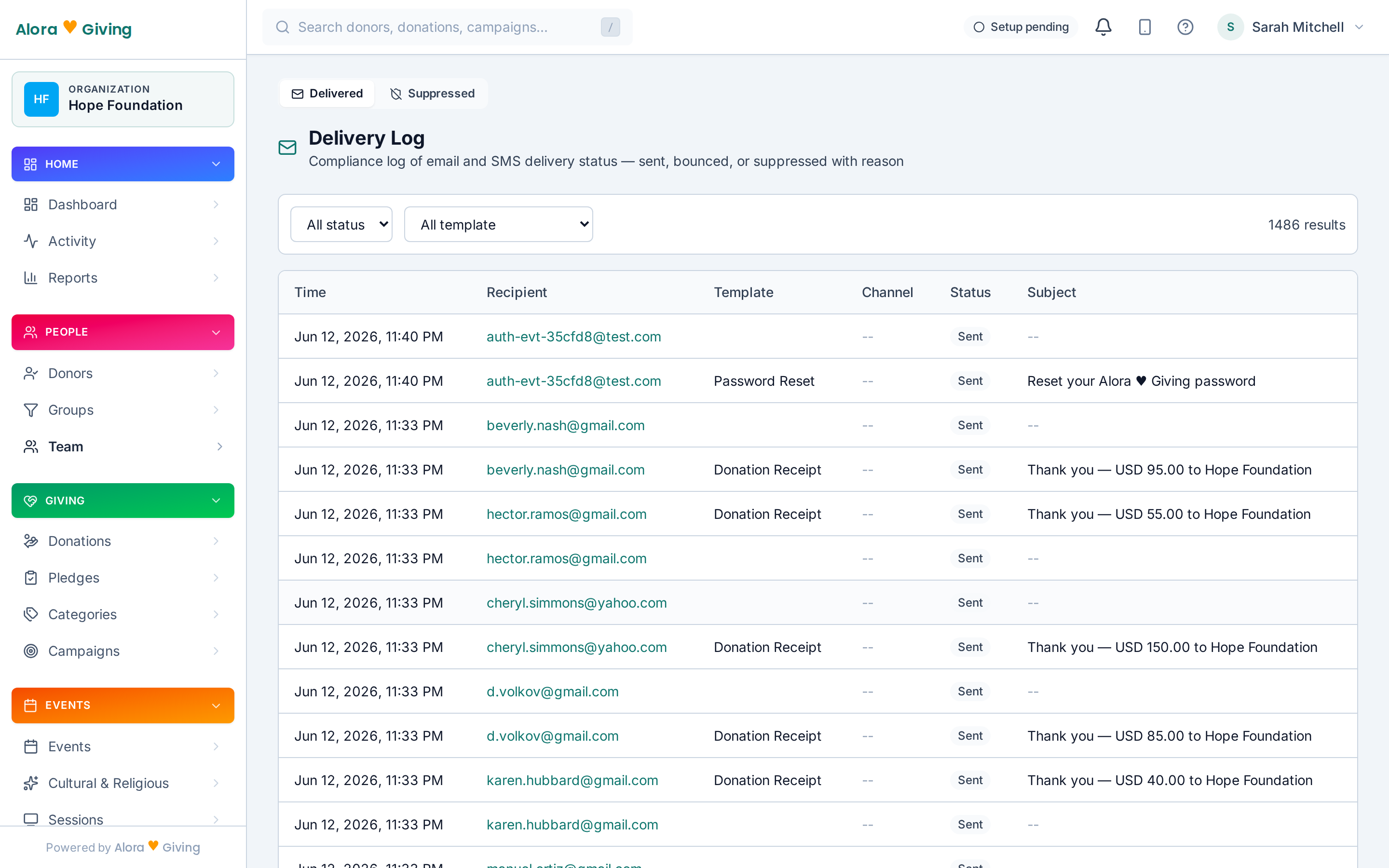Click 'Reset your Alora Giving password' subject

tap(1141, 381)
